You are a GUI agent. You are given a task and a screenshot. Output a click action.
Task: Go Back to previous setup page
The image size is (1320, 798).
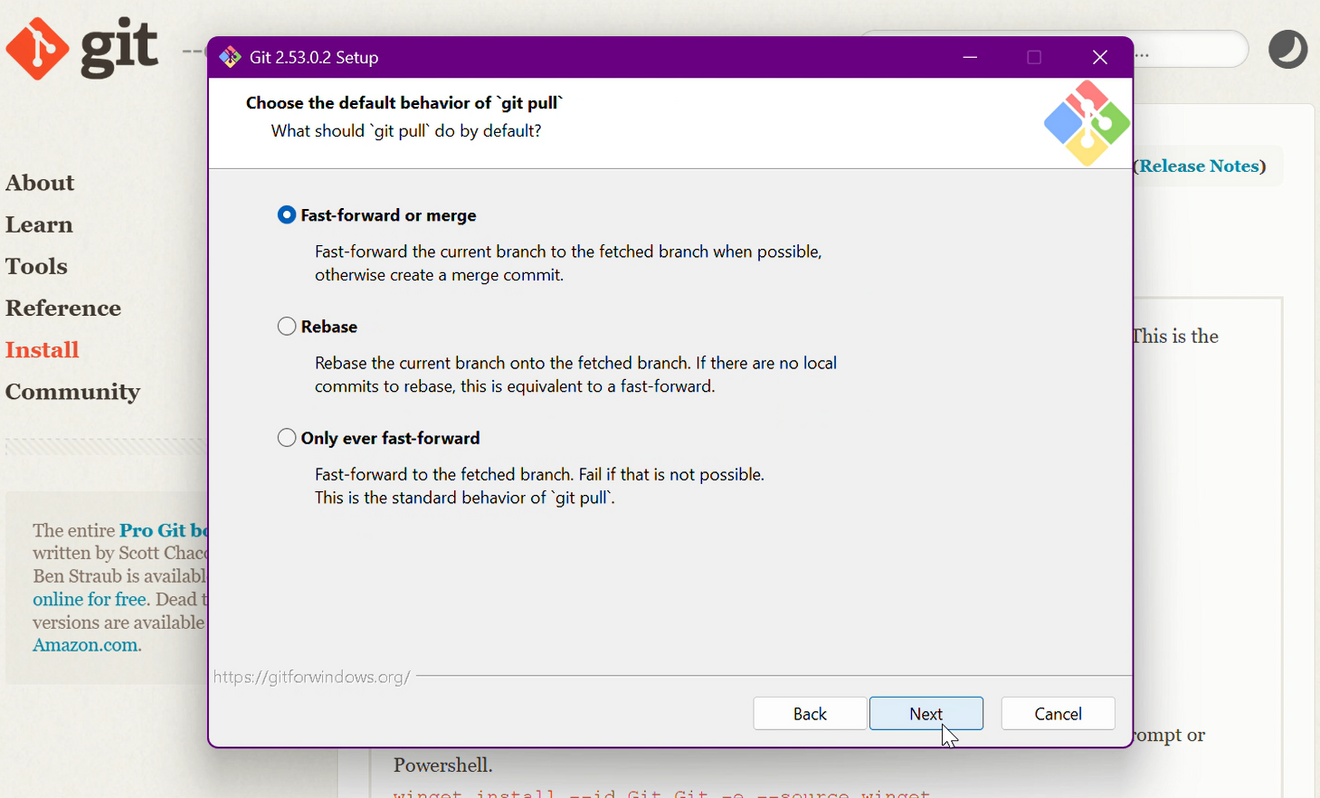[x=810, y=714]
